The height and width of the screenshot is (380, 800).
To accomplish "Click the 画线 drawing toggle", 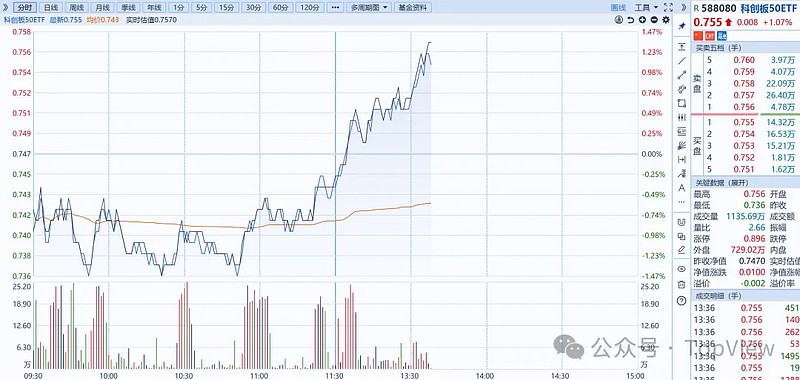I will pyautogui.click(x=618, y=8).
